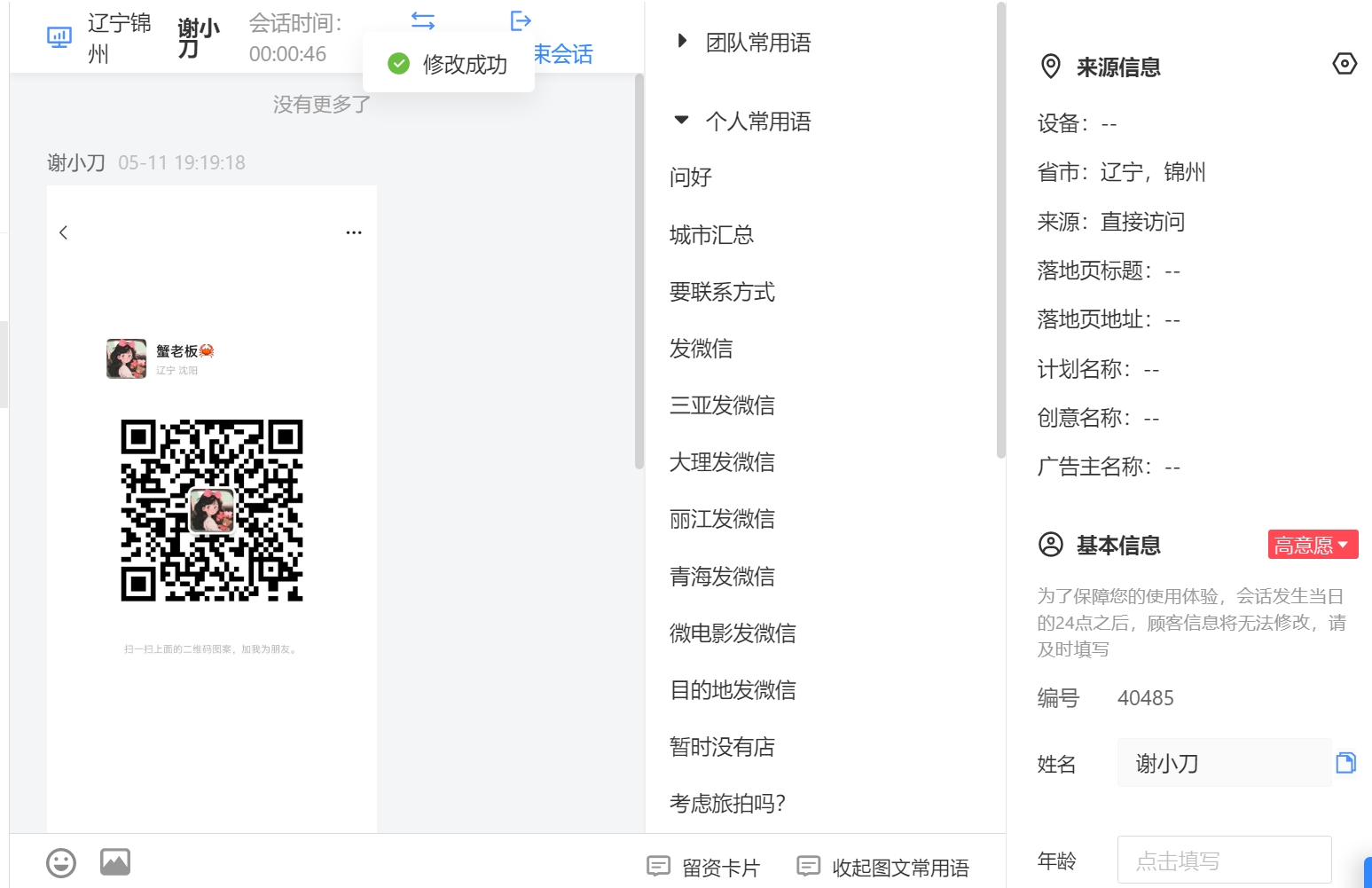Click the quick phrases panel scrollbar
The width and height of the screenshot is (1372, 888).
pyautogui.click(x=1001, y=230)
